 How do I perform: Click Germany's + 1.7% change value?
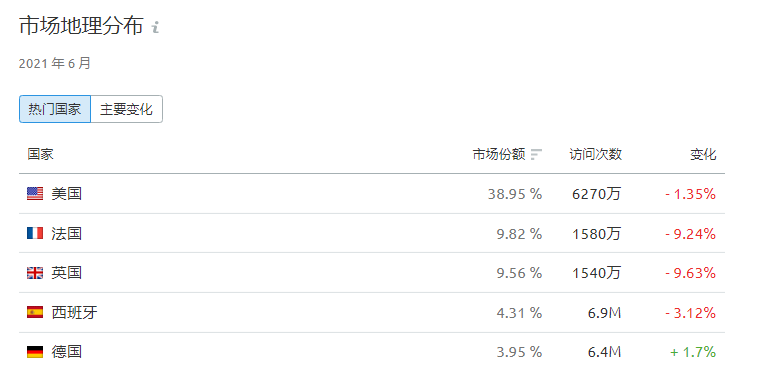point(693,352)
